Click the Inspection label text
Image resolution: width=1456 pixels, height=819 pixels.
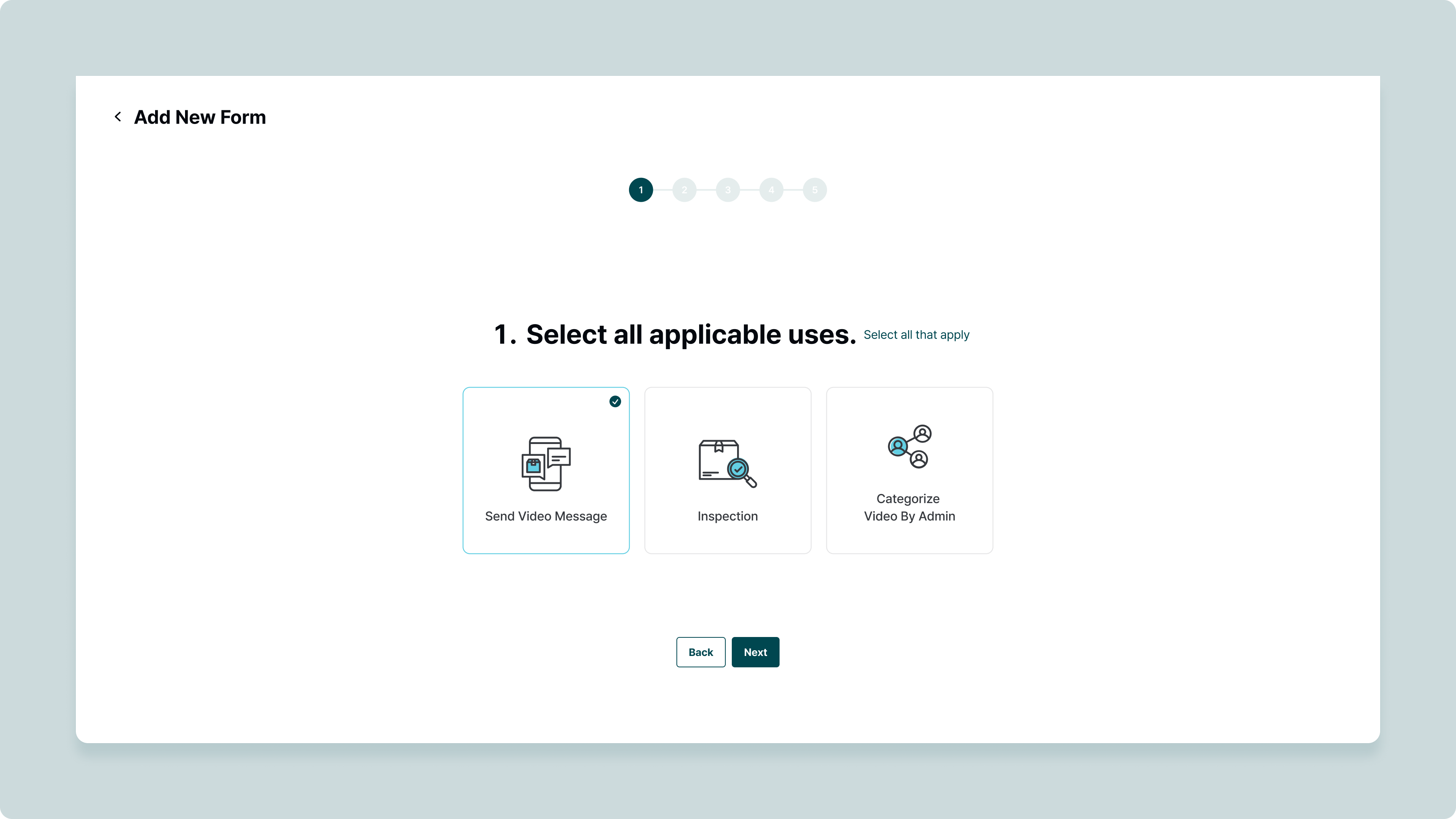click(x=728, y=516)
